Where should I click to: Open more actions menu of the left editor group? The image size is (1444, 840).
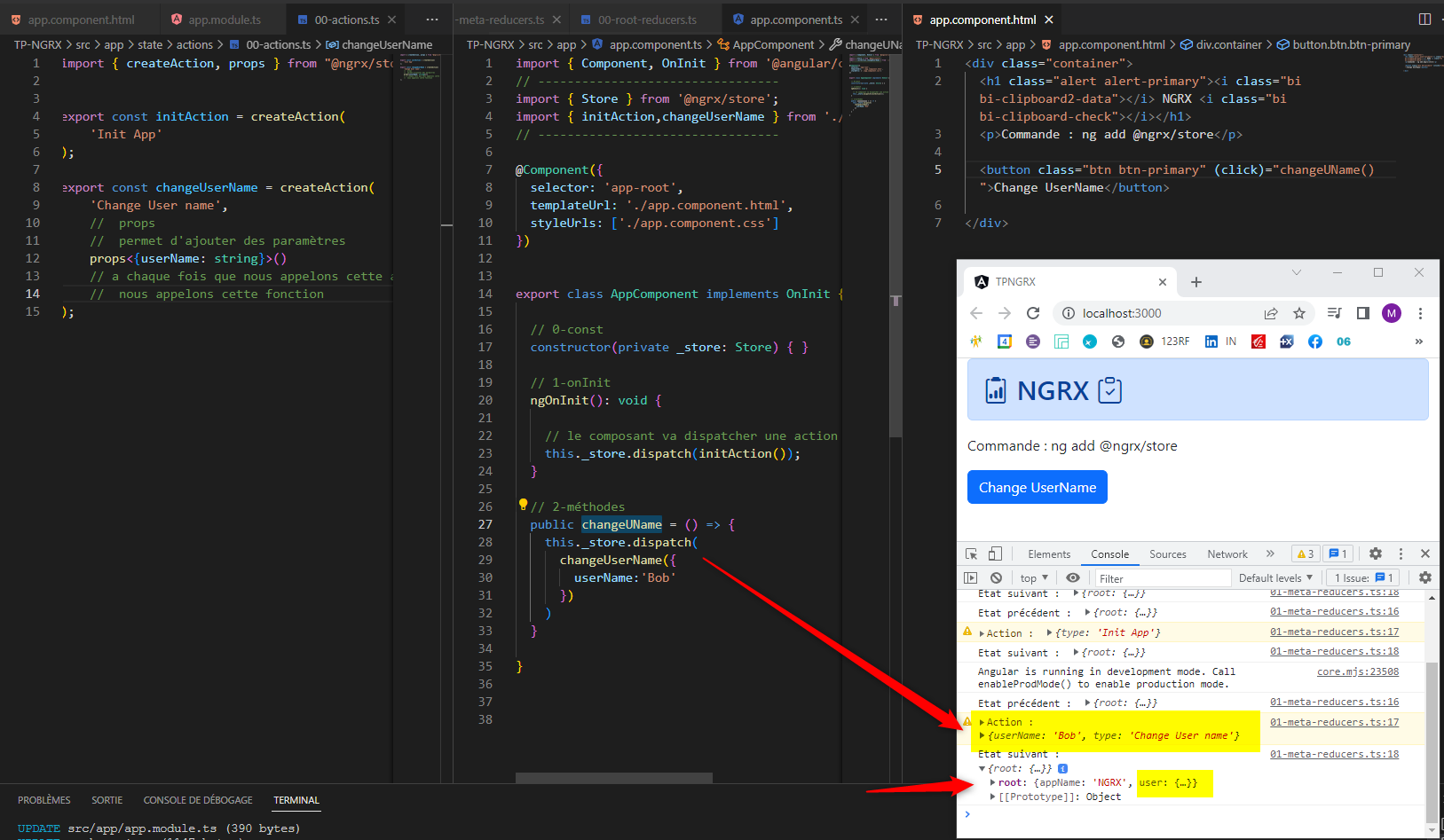pos(431,20)
